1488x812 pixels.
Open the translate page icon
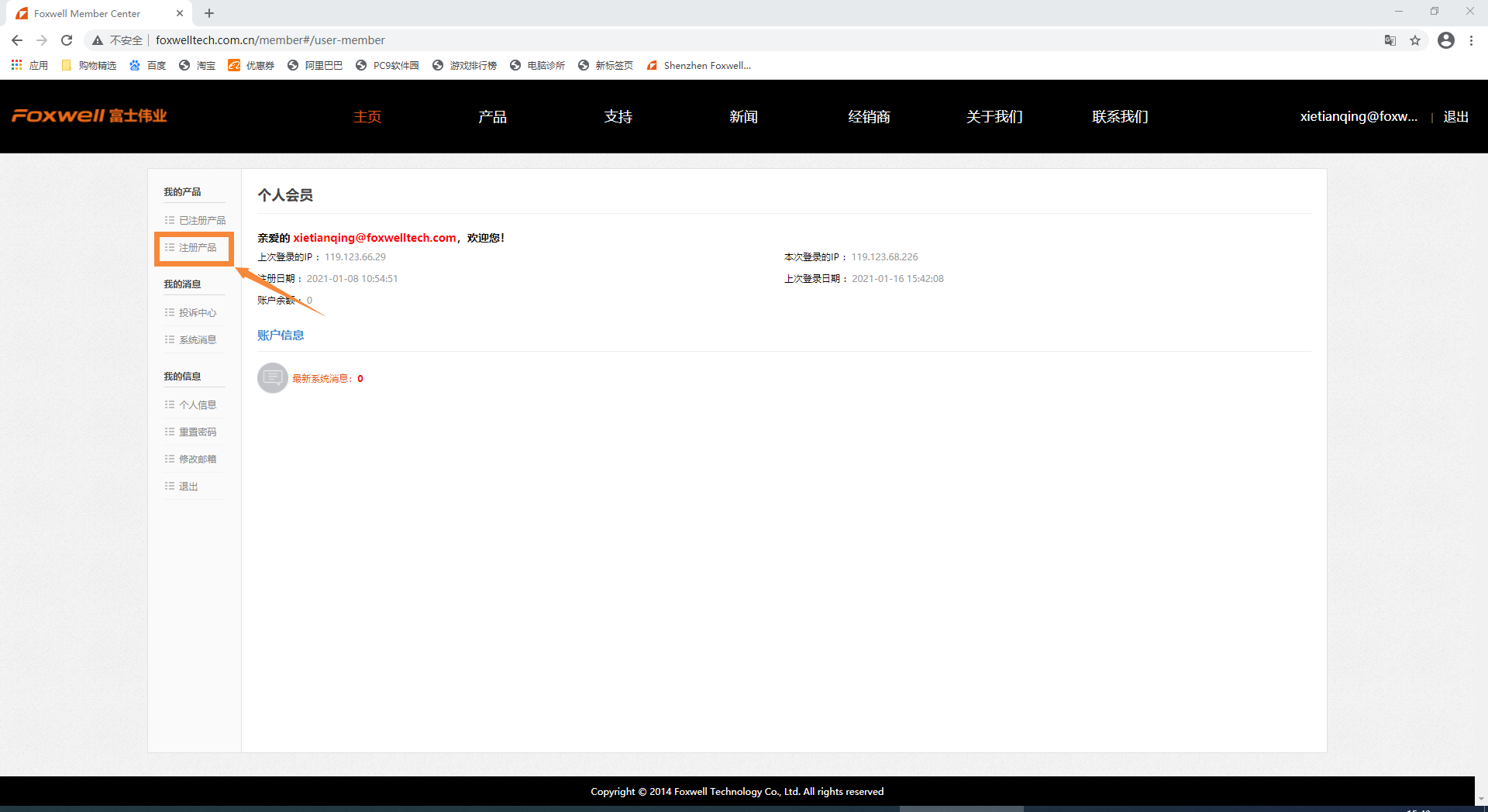[1390, 40]
